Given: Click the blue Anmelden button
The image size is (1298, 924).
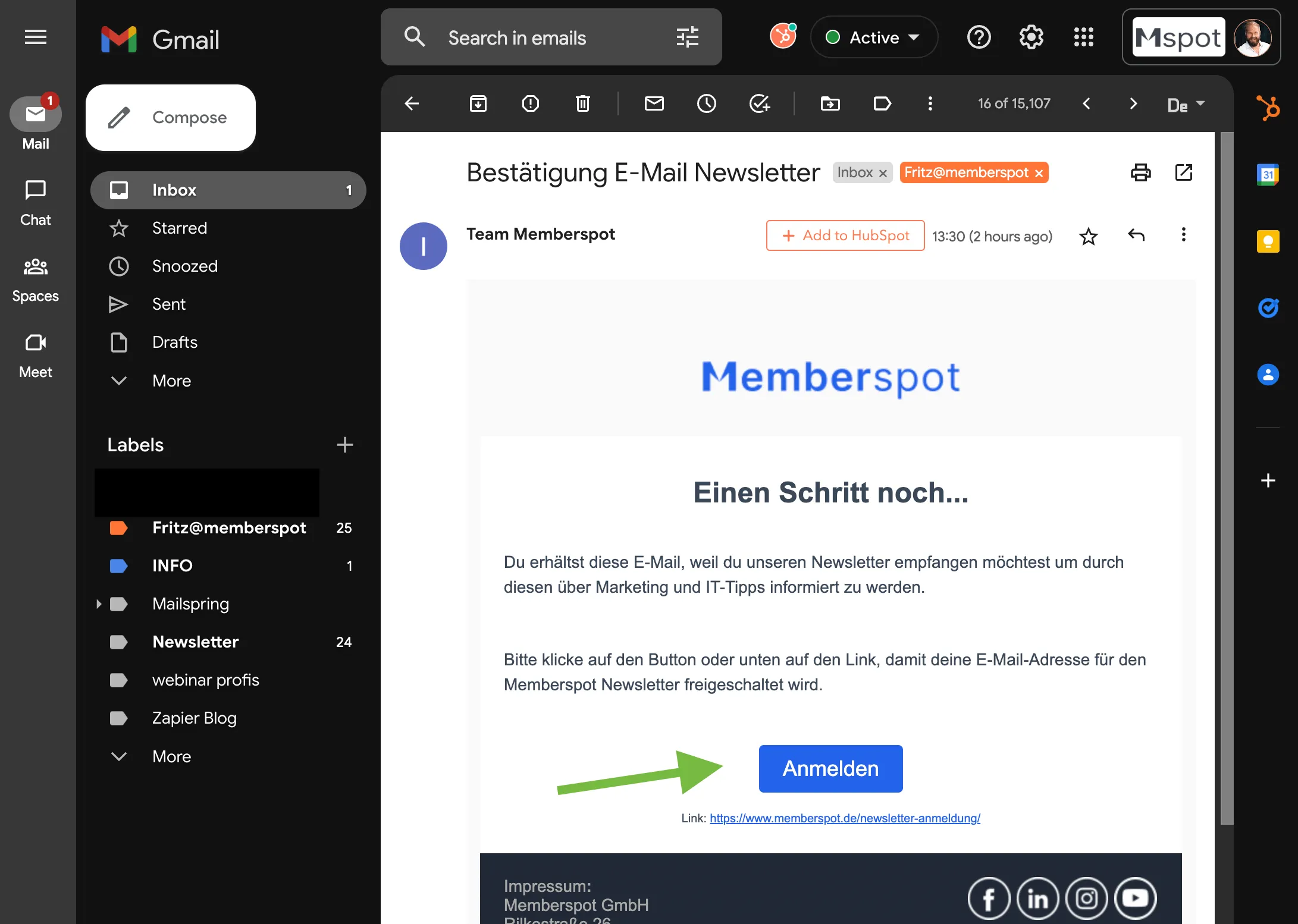Looking at the screenshot, I should point(830,768).
